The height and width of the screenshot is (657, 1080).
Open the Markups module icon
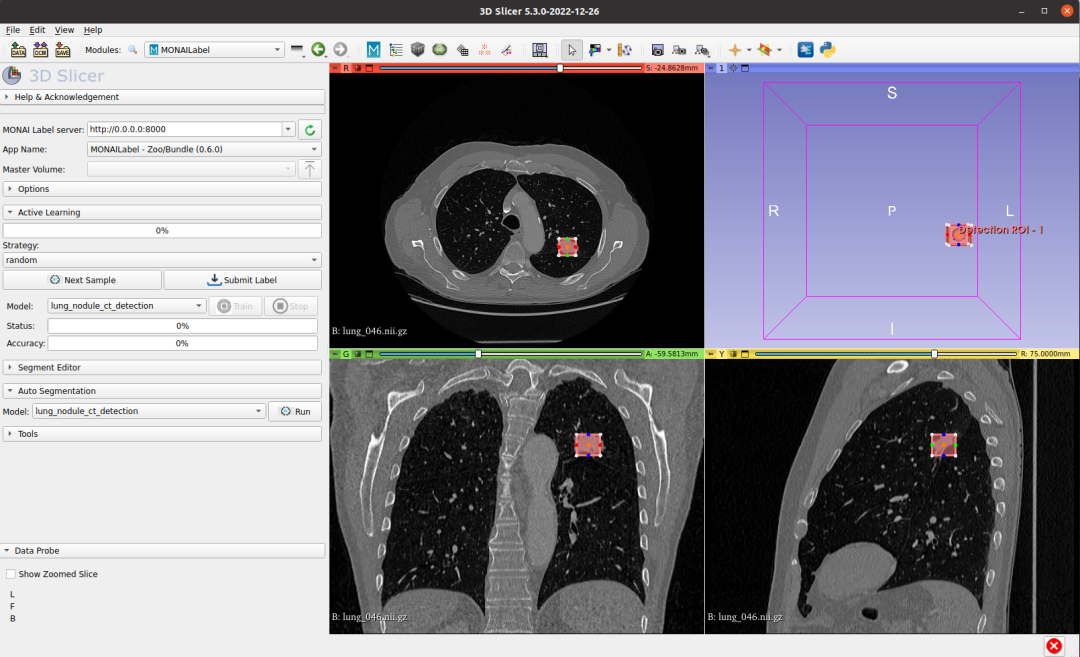tap(484, 50)
